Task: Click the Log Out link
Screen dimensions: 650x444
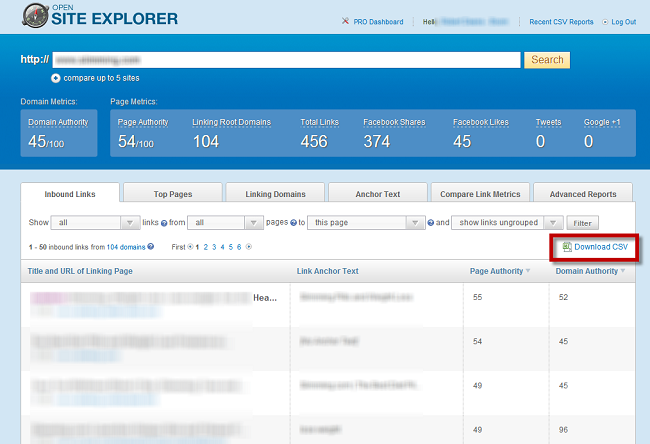Action: [x=623, y=22]
